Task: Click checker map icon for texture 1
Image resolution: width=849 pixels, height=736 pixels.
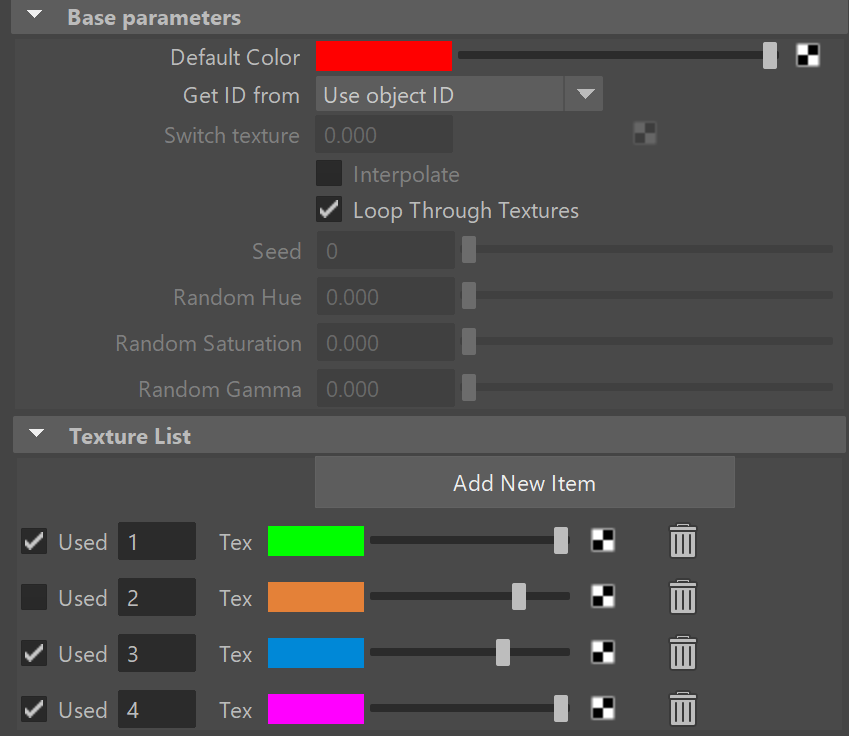Action: [603, 540]
